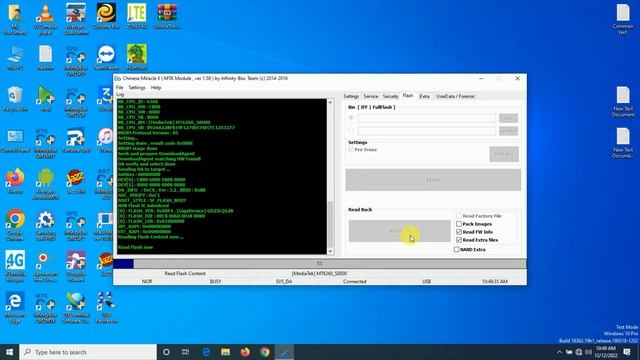Open the VLC media player desktop icon
The width and height of the screenshot is (640, 360).
point(45,18)
